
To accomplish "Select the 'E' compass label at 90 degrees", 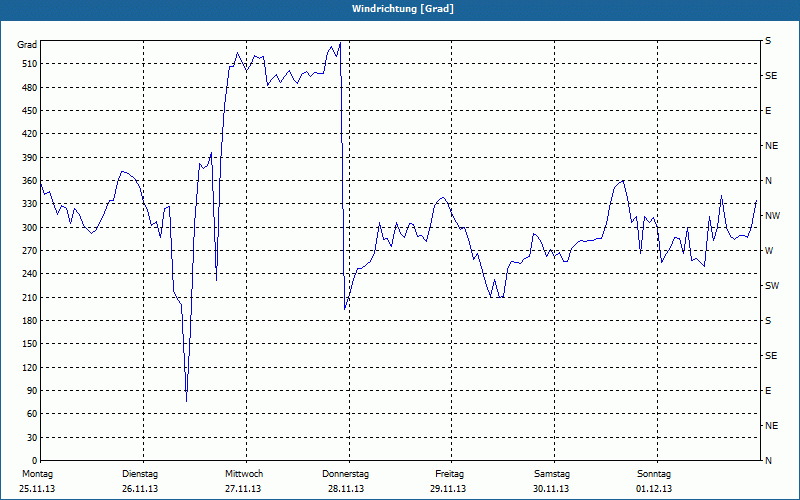I will (x=768, y=390).
